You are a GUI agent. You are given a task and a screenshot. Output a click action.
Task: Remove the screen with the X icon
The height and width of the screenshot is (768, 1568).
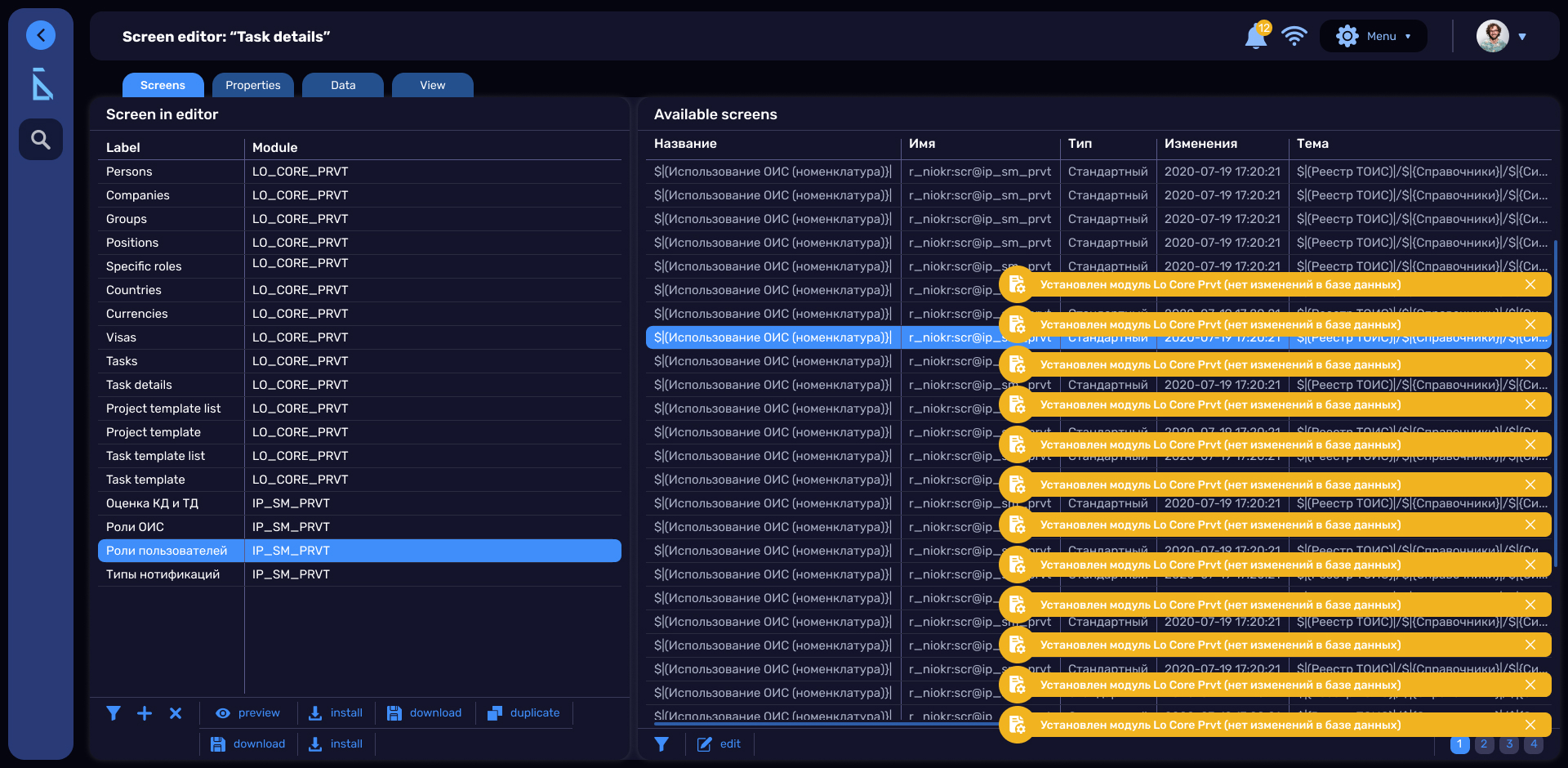pos(176,713)
